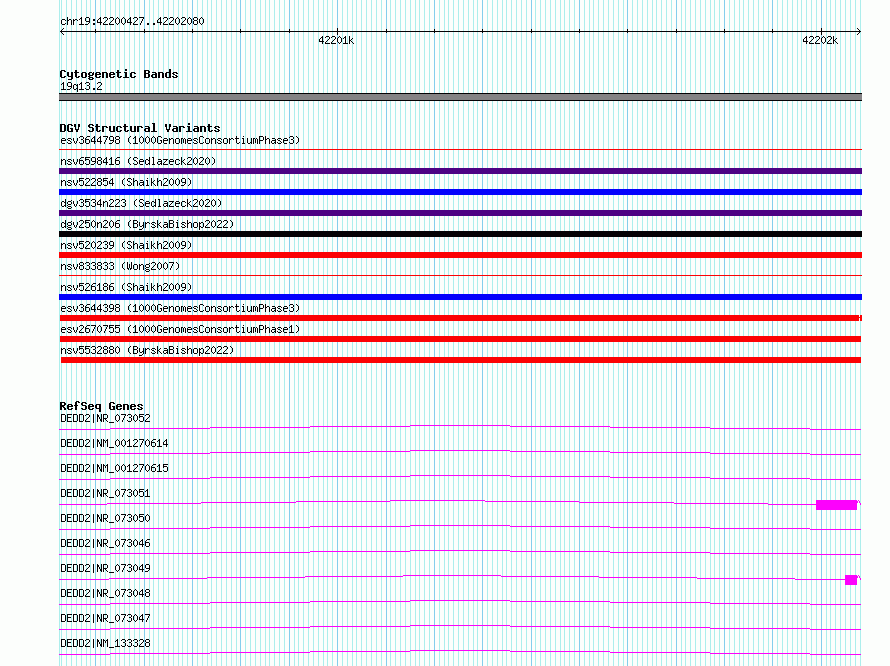Screen dimensions: 890x666
Task: Open transcript DEDD2|NR_073049
Action: pos(105,568)
